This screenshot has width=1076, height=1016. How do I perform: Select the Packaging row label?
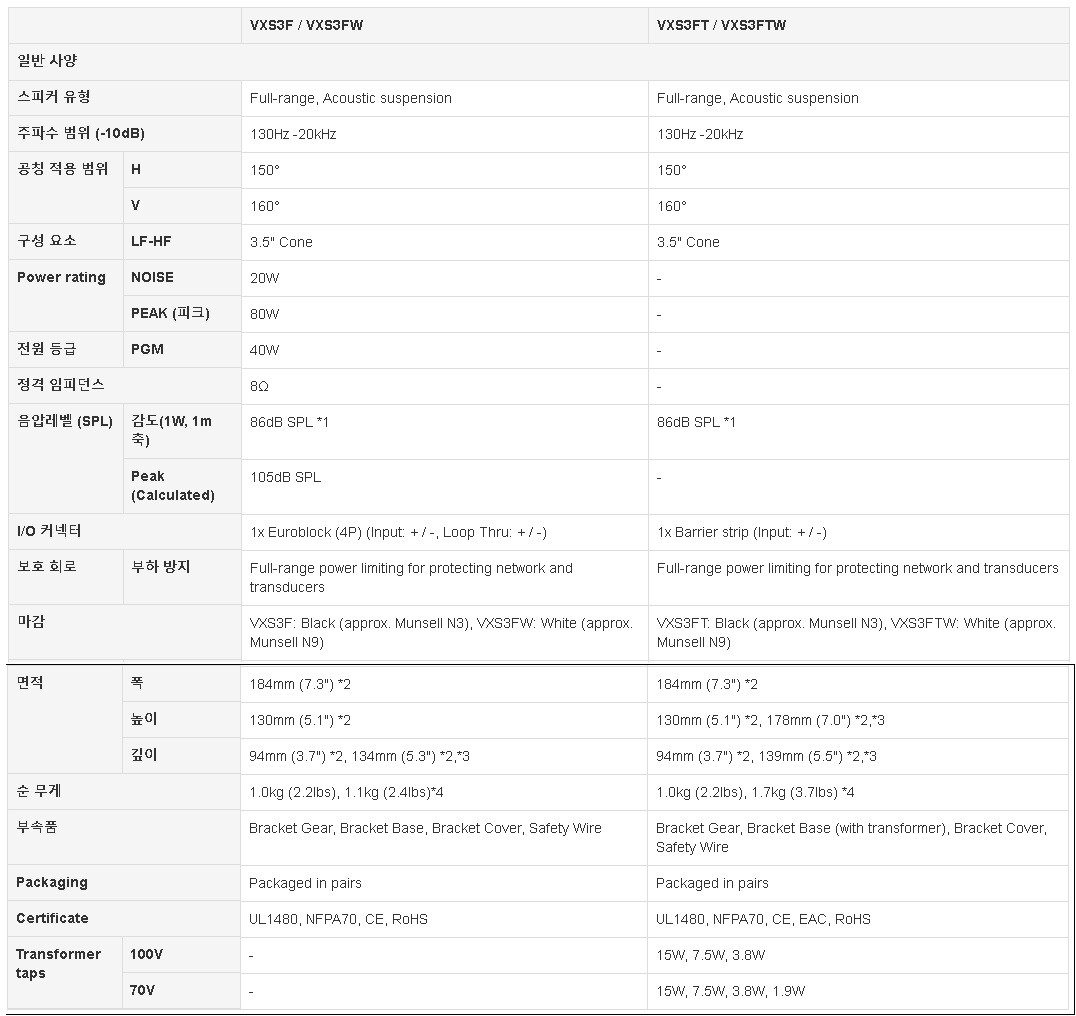[52, 882]
